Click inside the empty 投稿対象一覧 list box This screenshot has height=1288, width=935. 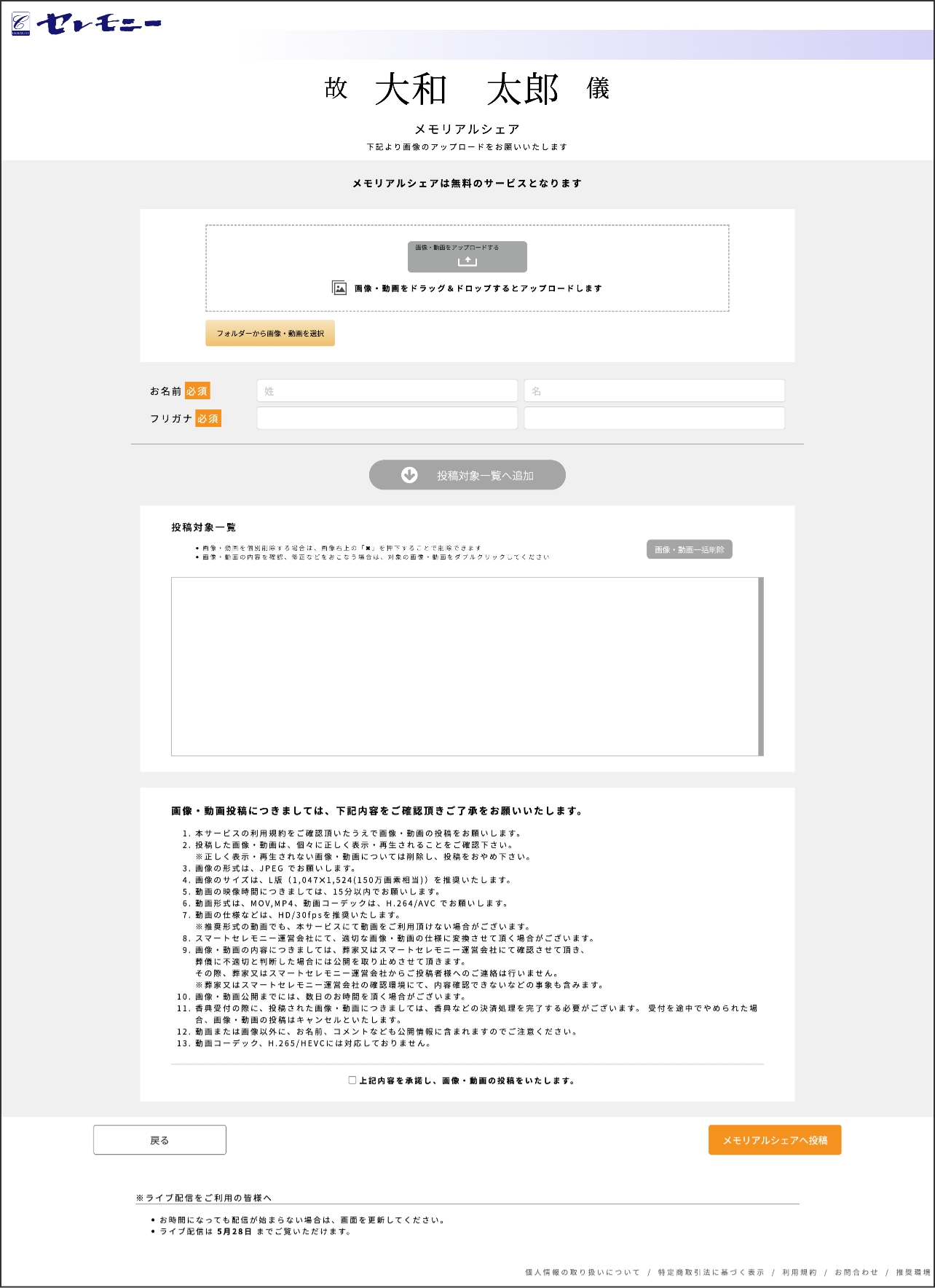coord(464,667)
